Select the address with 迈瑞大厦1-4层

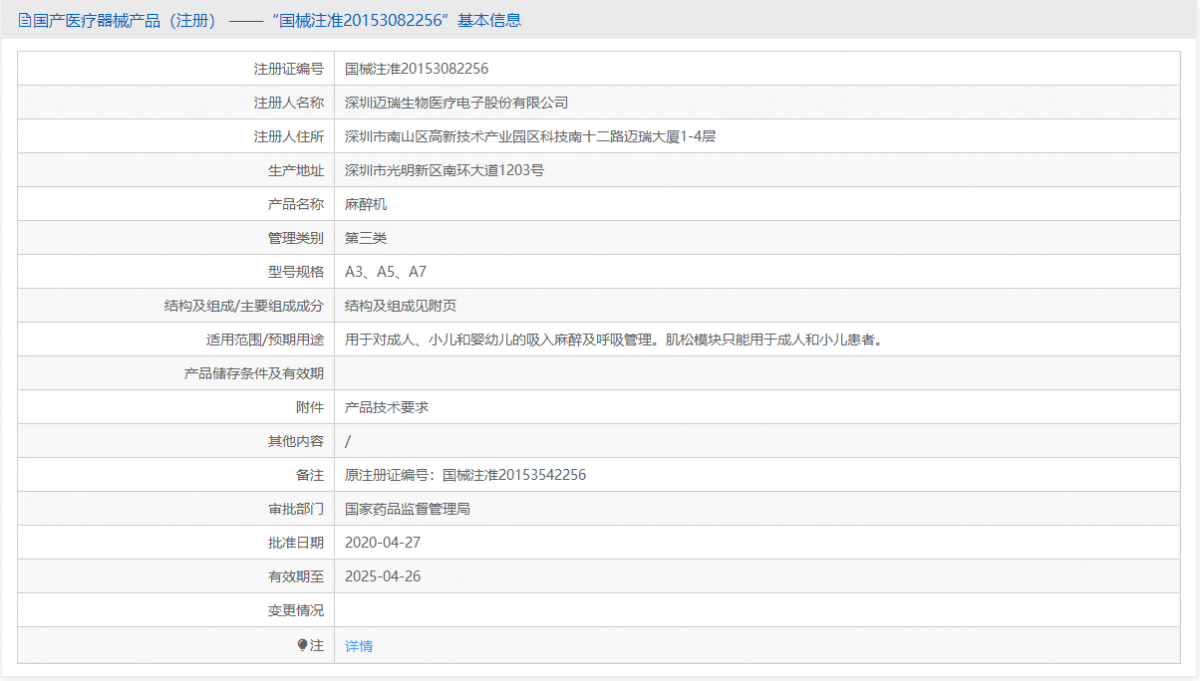[530, 137]
